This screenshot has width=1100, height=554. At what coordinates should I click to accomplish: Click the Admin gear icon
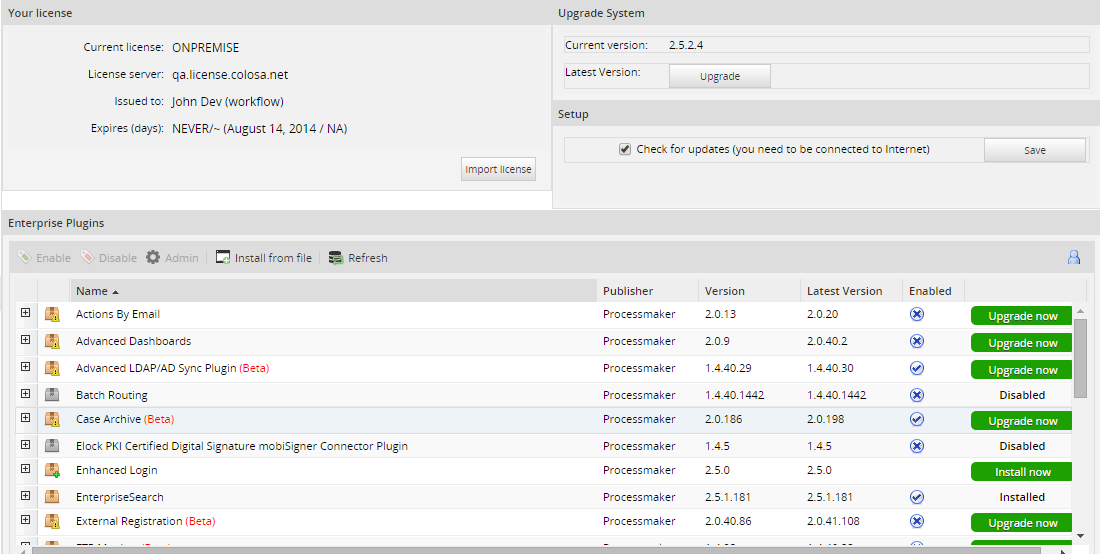(153, 257)
